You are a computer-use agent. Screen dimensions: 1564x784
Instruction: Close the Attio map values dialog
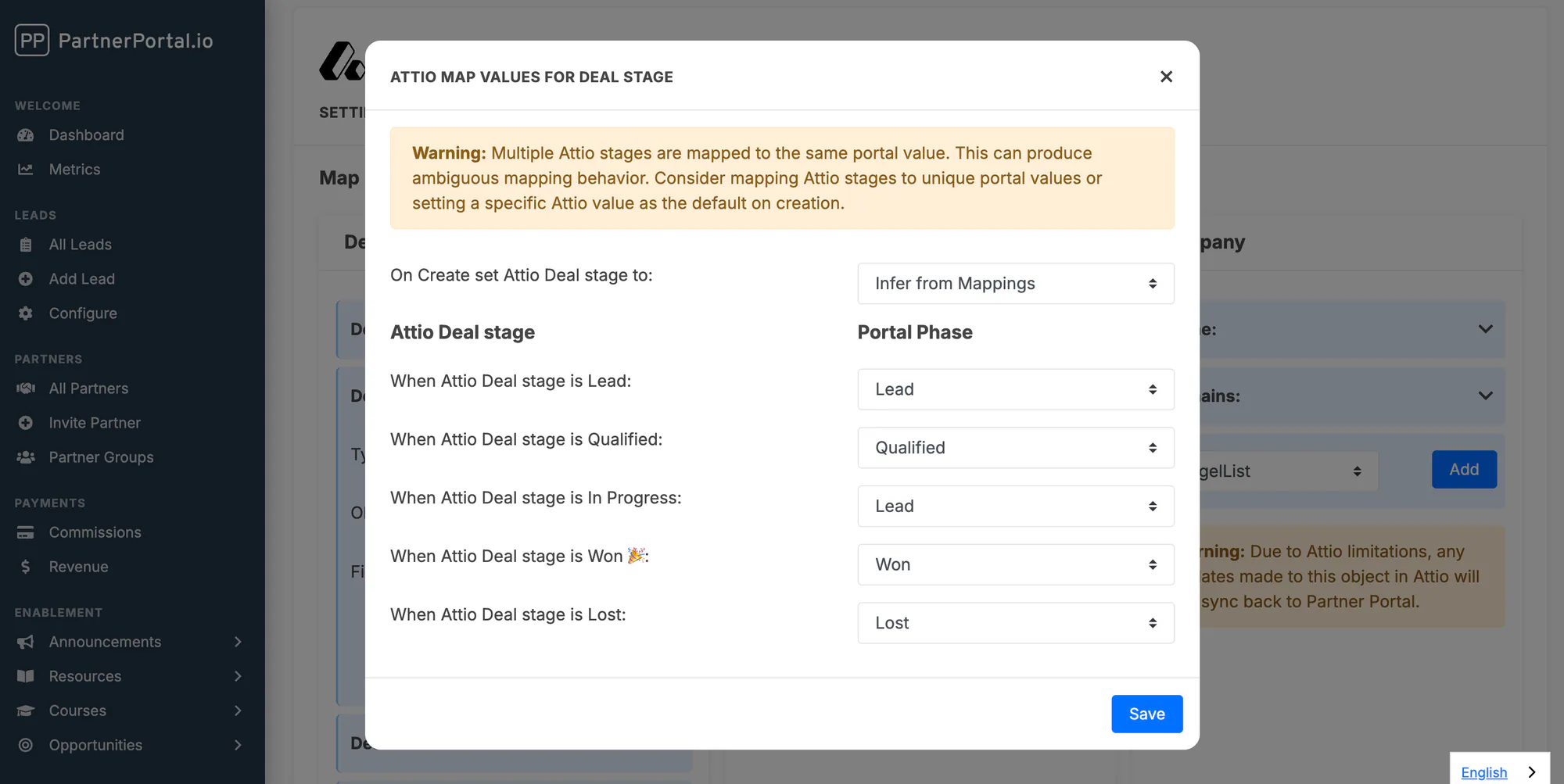pyautogui.click(x=1166, y=77)
